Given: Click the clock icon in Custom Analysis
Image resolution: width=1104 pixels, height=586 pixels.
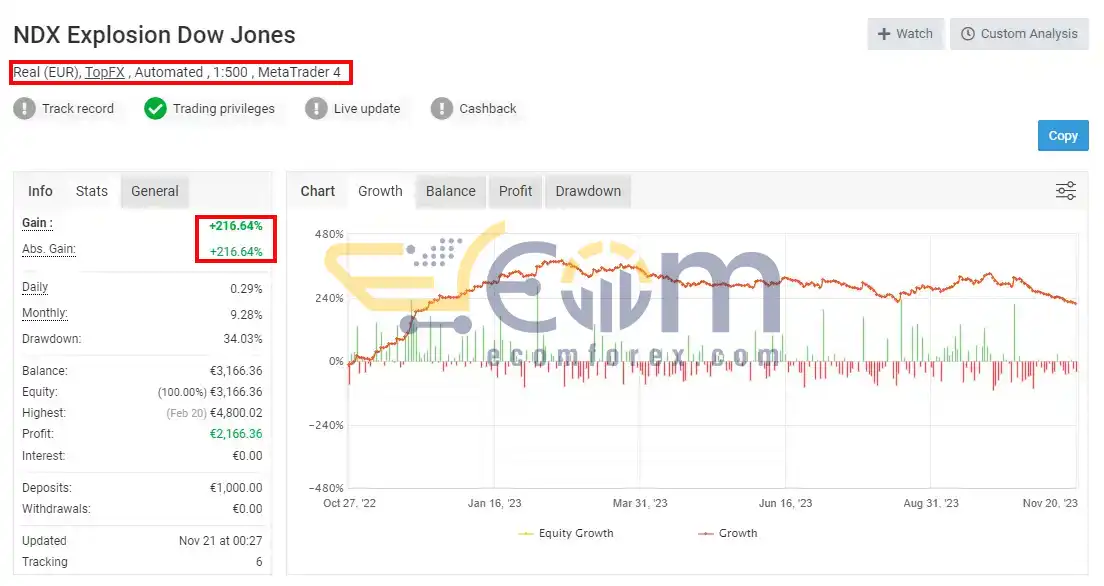Looking at the screenshot, I should [x=968, y=34].
